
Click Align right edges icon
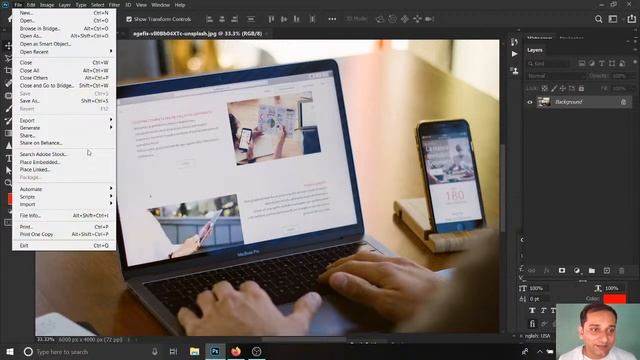tap(235, 19)
